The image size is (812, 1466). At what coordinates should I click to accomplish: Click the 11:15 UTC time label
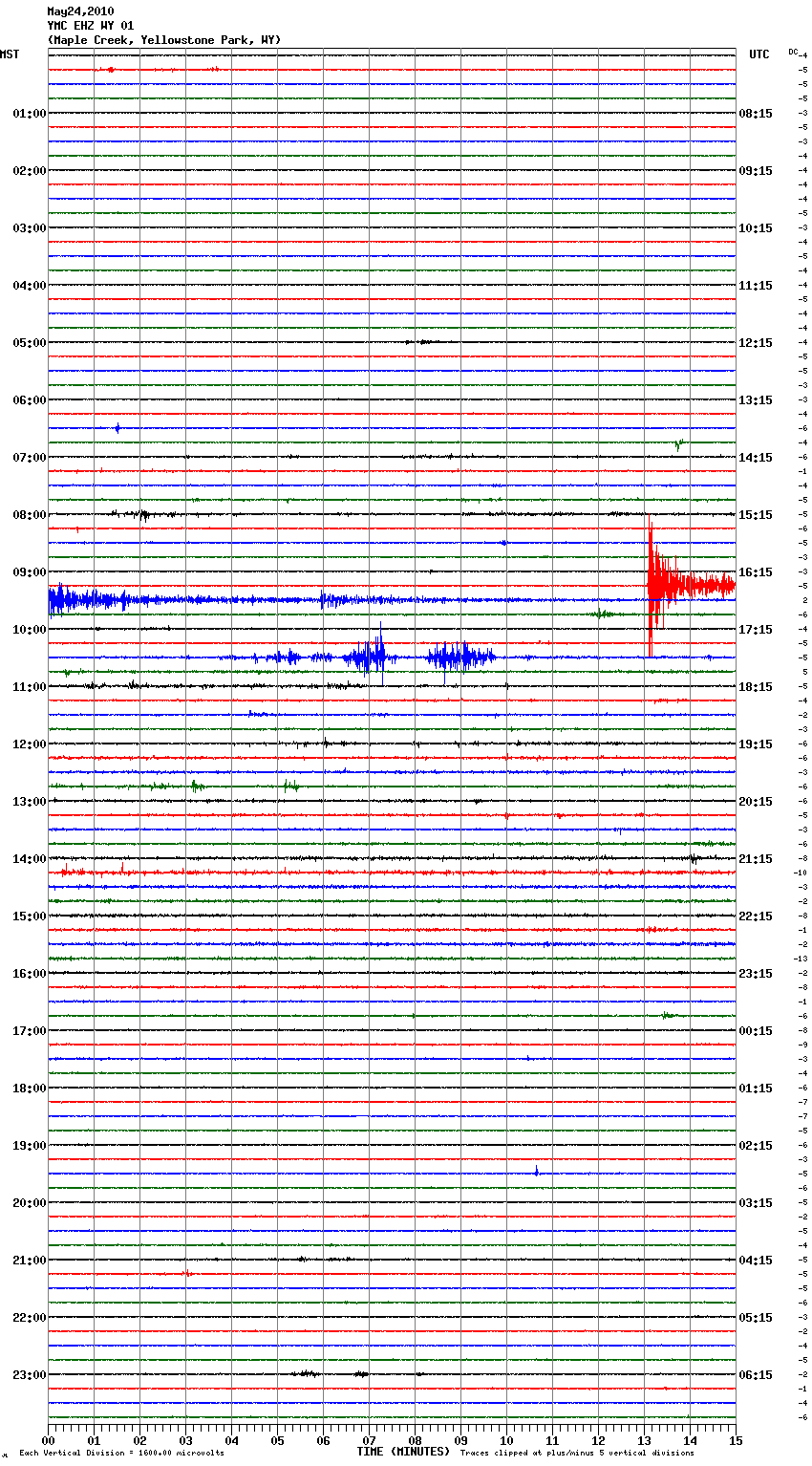coord(756,286)
